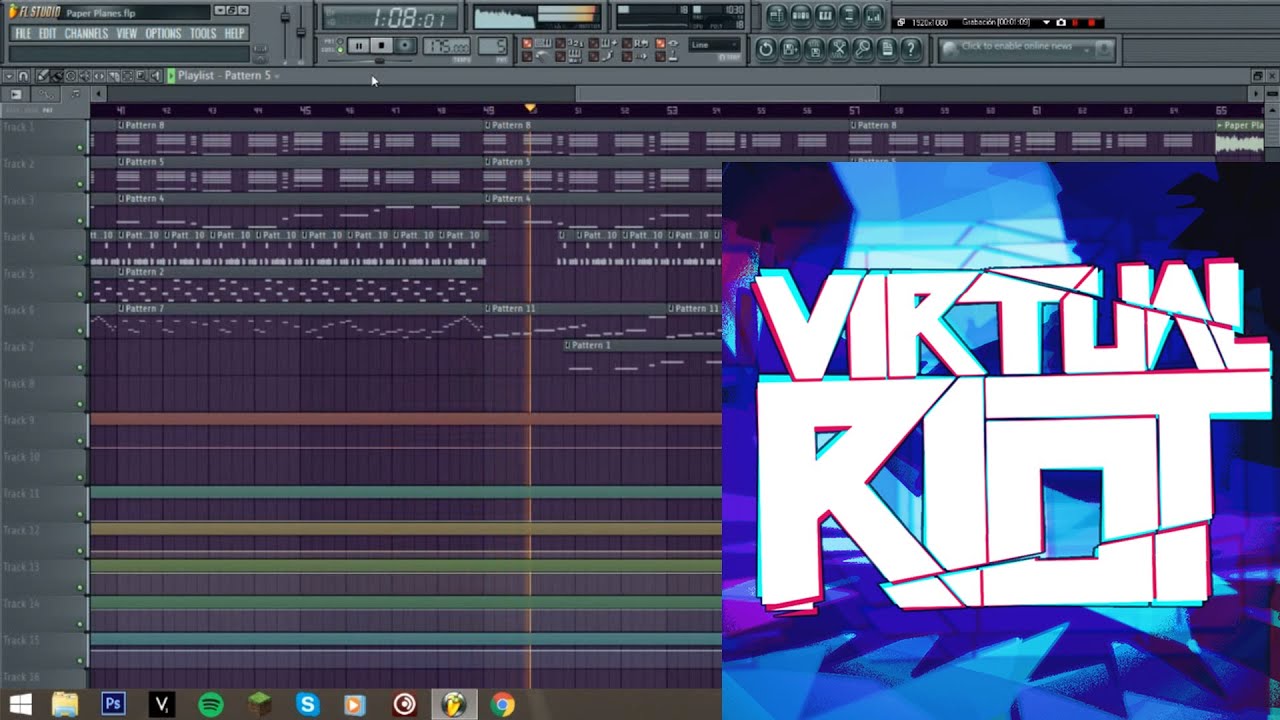This screenshot has width=1280, height=720.
Task: Open Spotify from the taskbar
Action: (210, 704)
